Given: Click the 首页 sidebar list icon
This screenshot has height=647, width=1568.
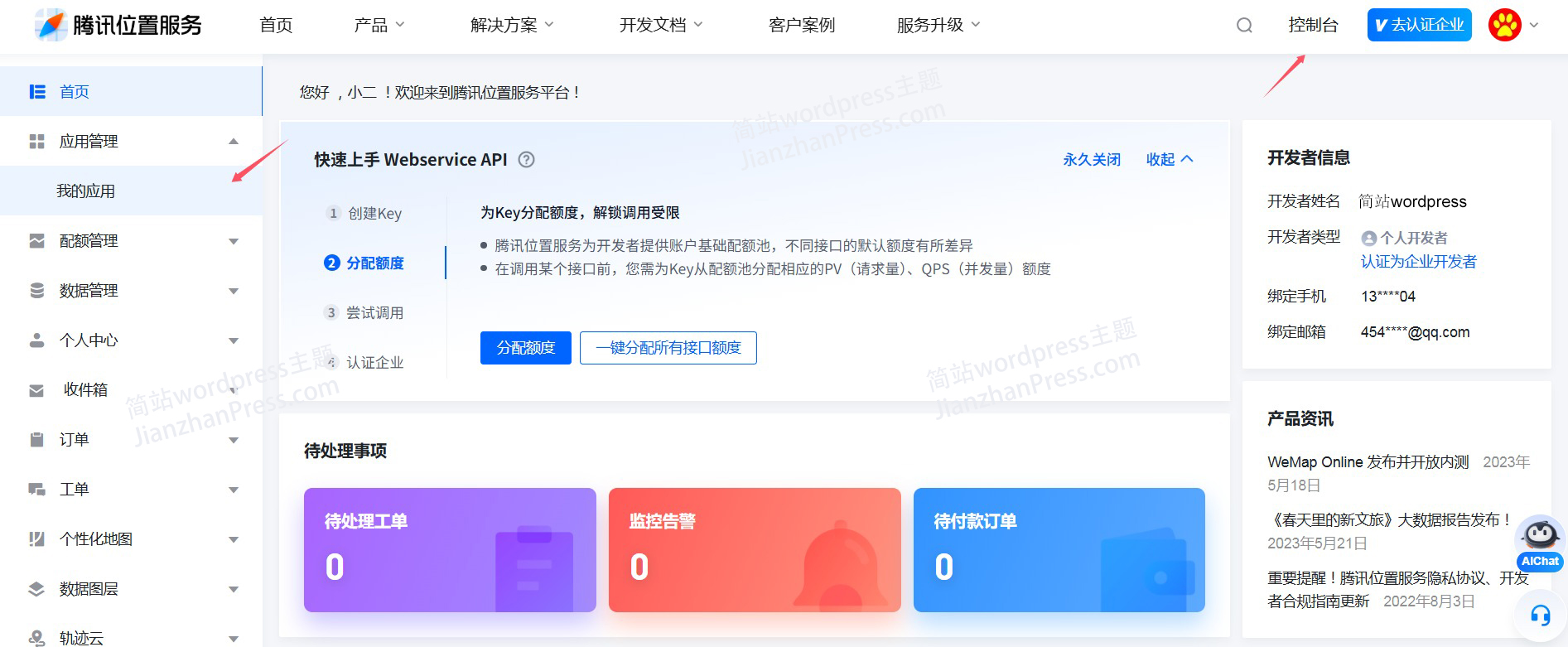Looking at the screenshot, I should [37, 91].
